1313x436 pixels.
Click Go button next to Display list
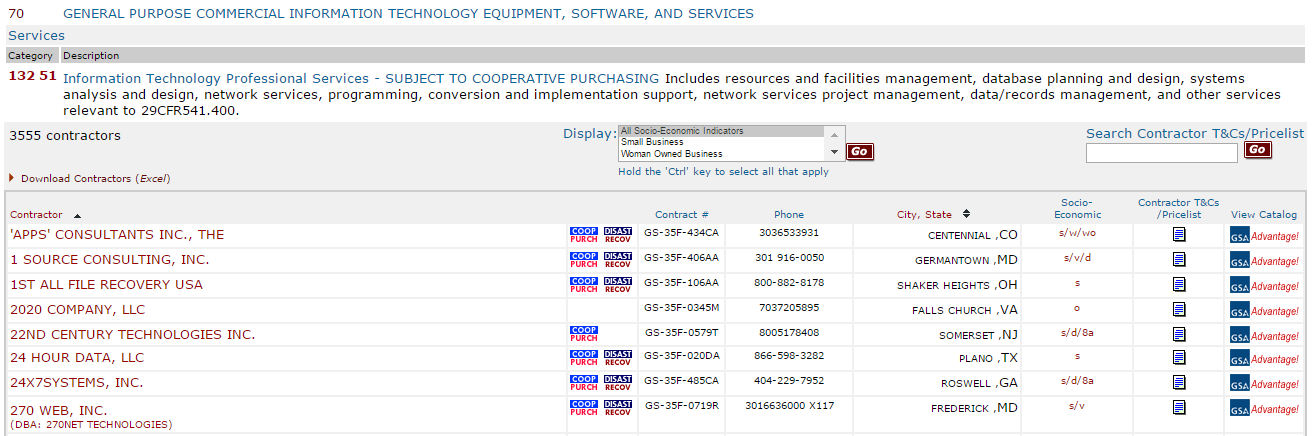click(x=860, y=152)
